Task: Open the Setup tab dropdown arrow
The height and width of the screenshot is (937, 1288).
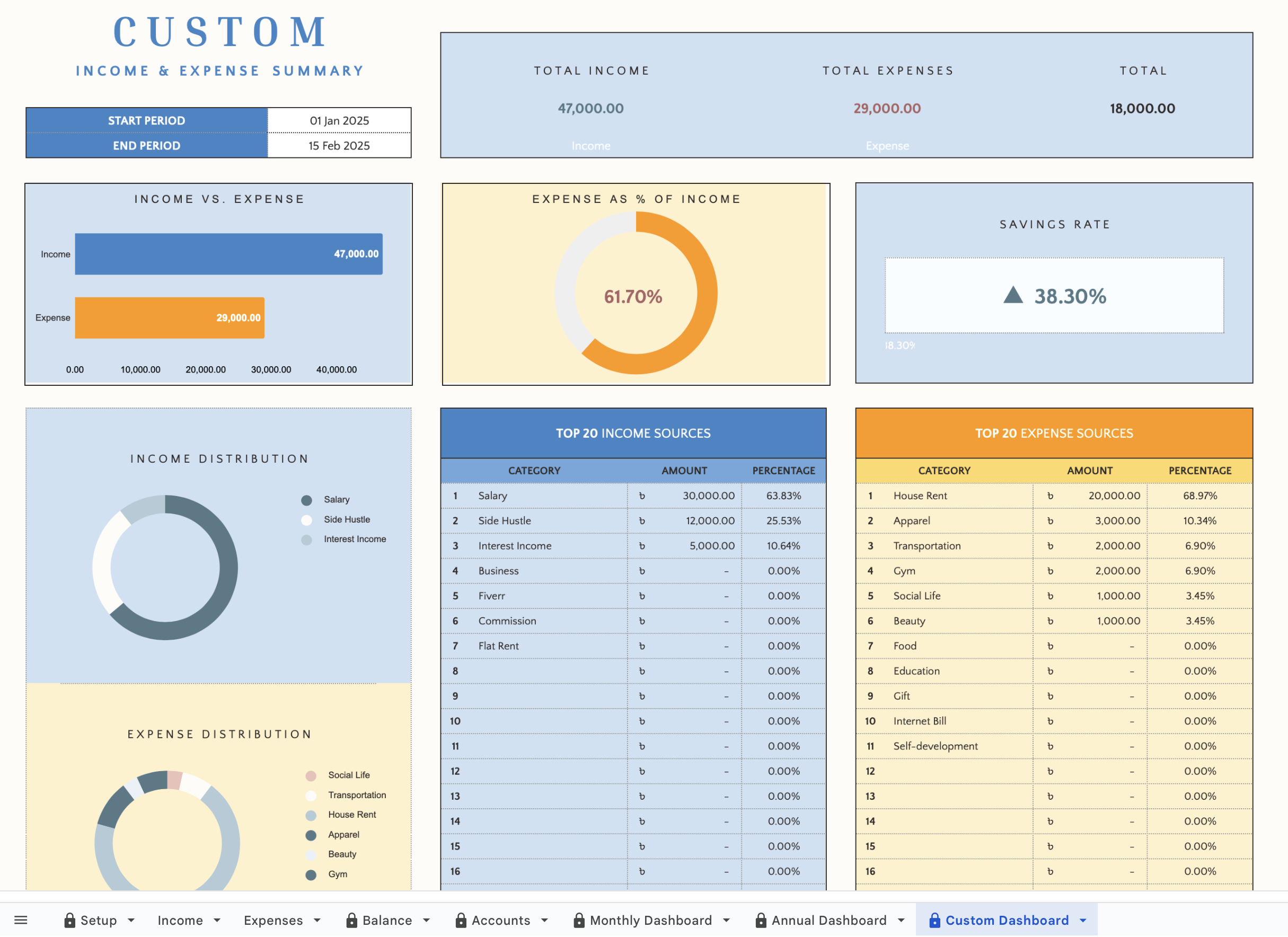Action: 131,921
